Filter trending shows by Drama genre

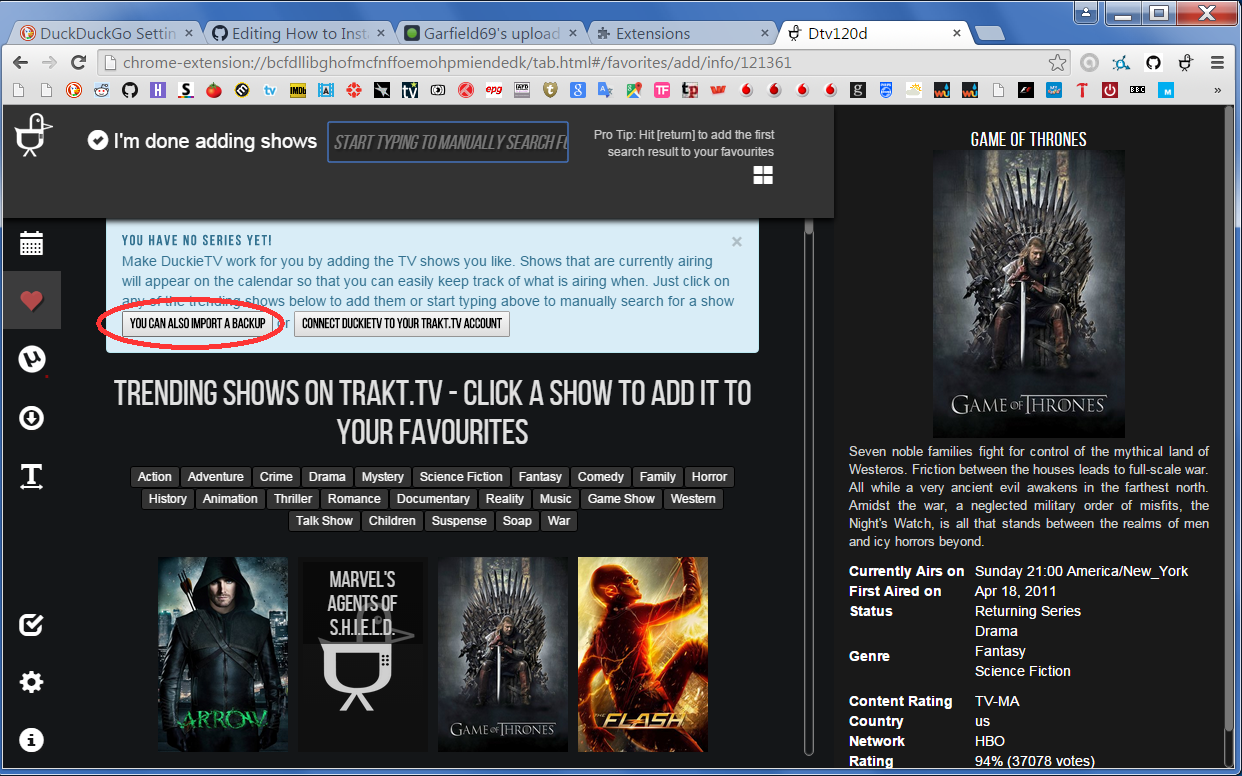(327, 477)
